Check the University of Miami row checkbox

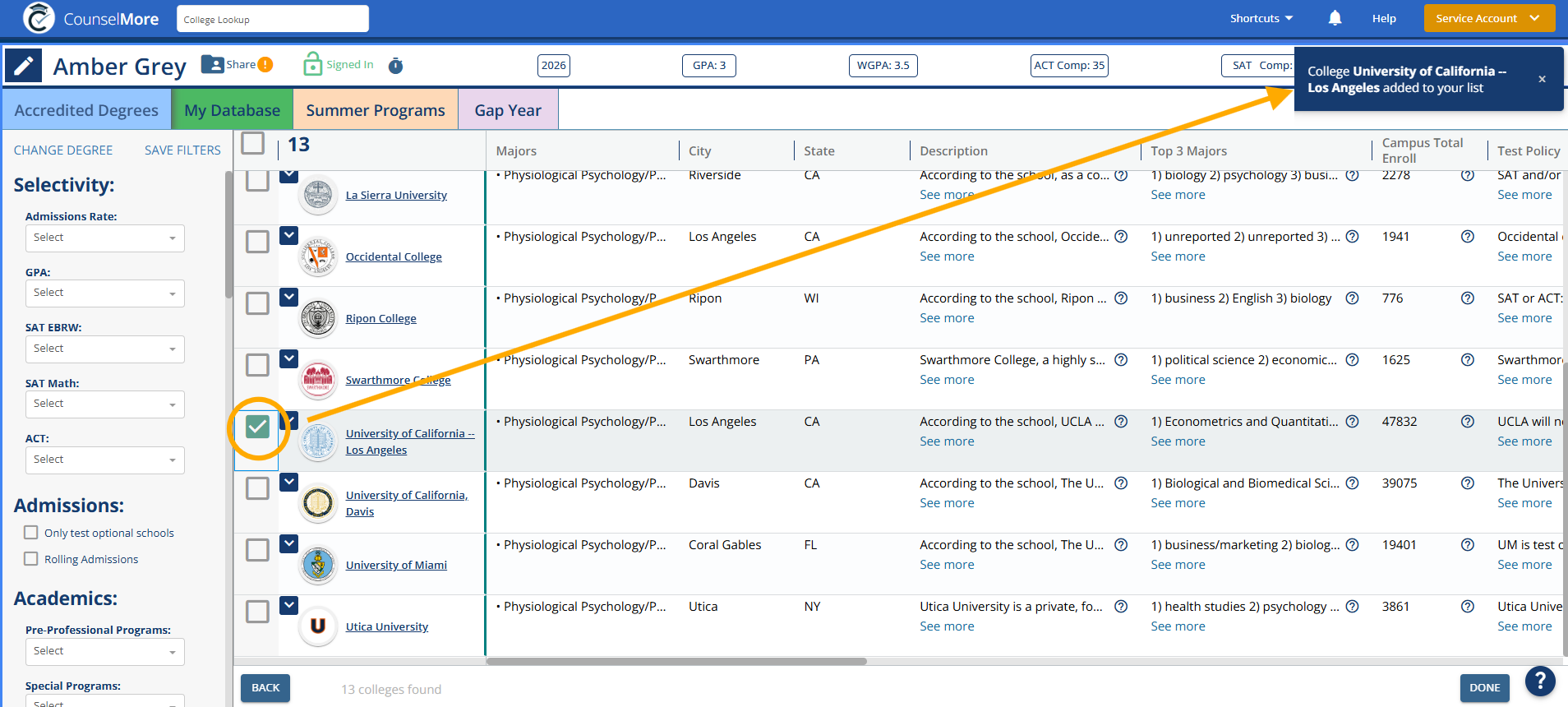(257, 550)
